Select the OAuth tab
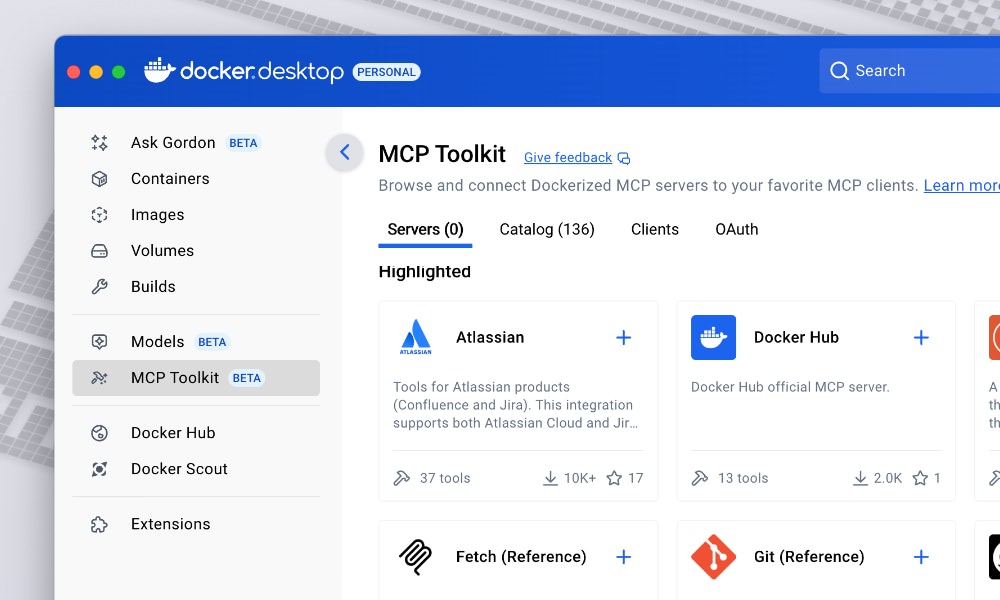This screenshot has height=600, width=1000. tap(736, 229)
